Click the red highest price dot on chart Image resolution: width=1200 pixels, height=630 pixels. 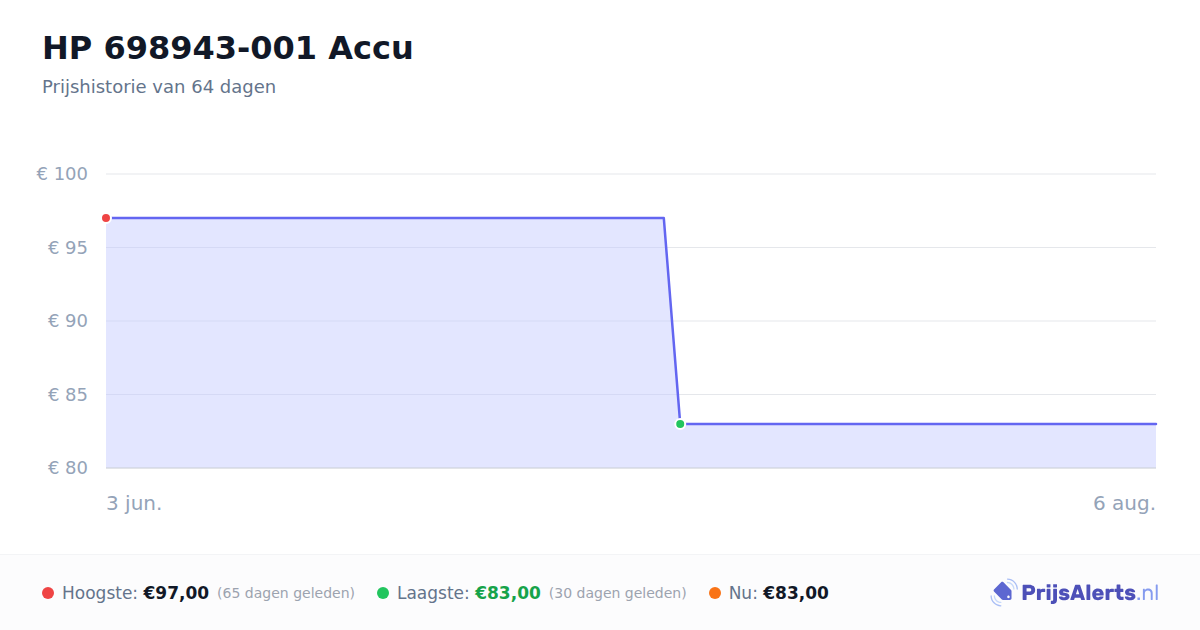coord(106,218)
